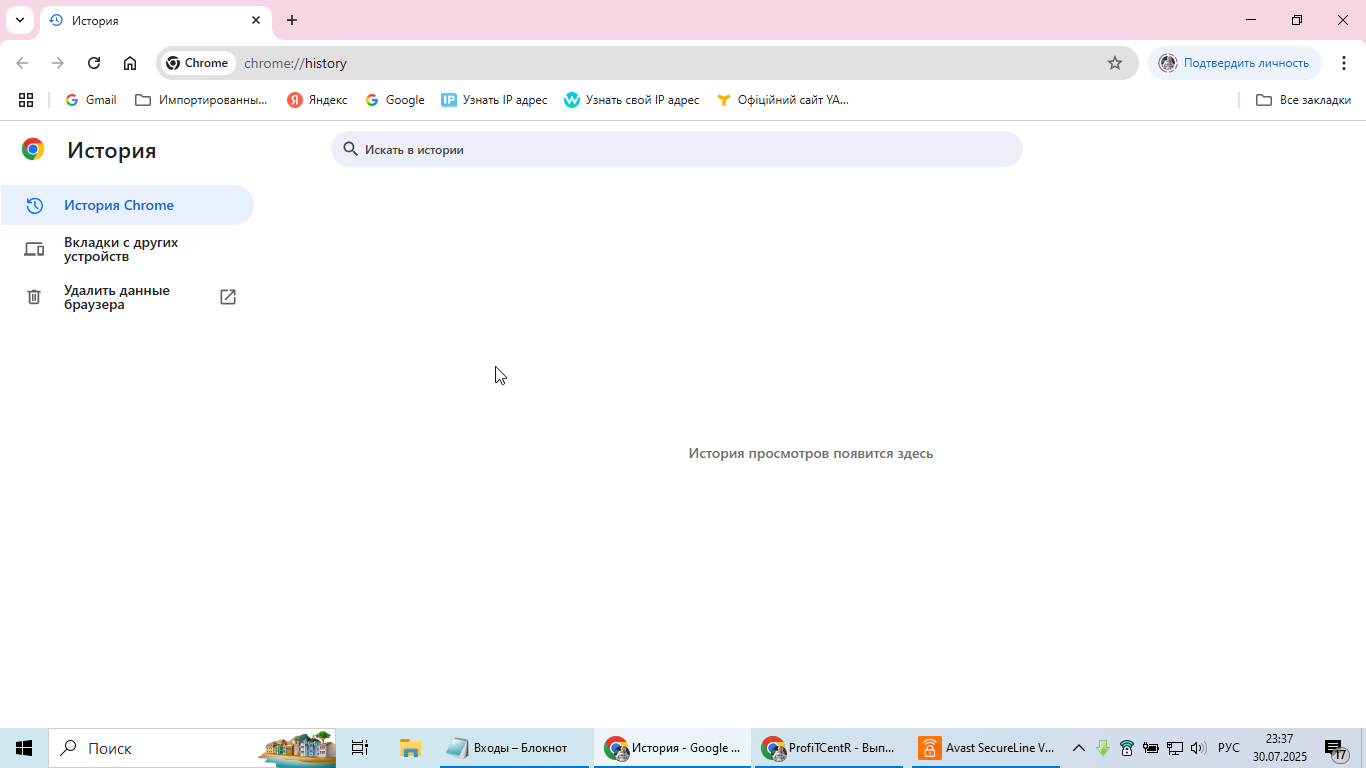Image resolution: width=1366 pixels, height=768 pixels.
Task: Switch to История - Google Chrome taskbar item
Action: (672, 748)
